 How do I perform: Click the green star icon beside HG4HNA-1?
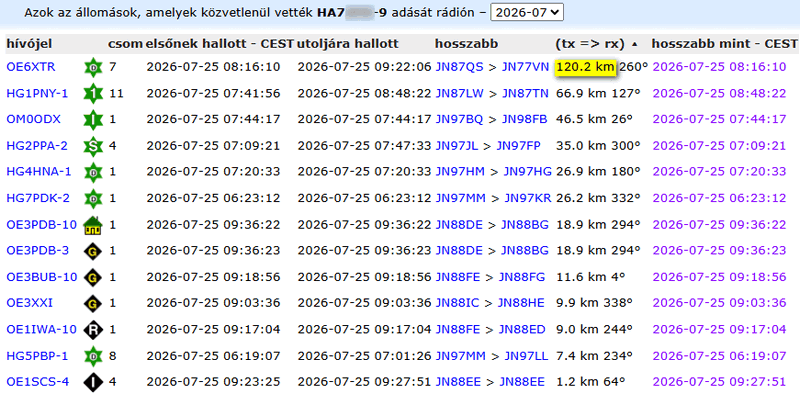pos(93,172)
